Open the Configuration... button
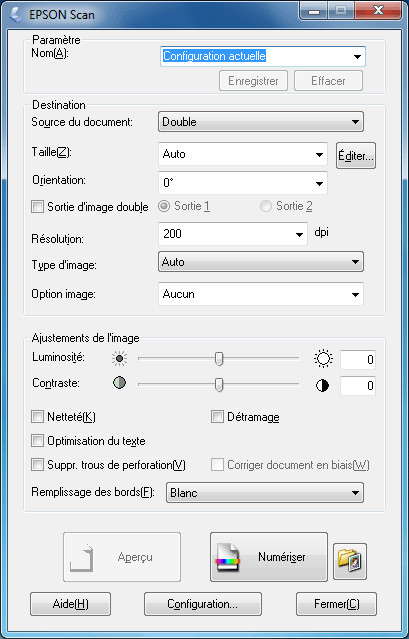409x639 pixels. pos(203,604)
